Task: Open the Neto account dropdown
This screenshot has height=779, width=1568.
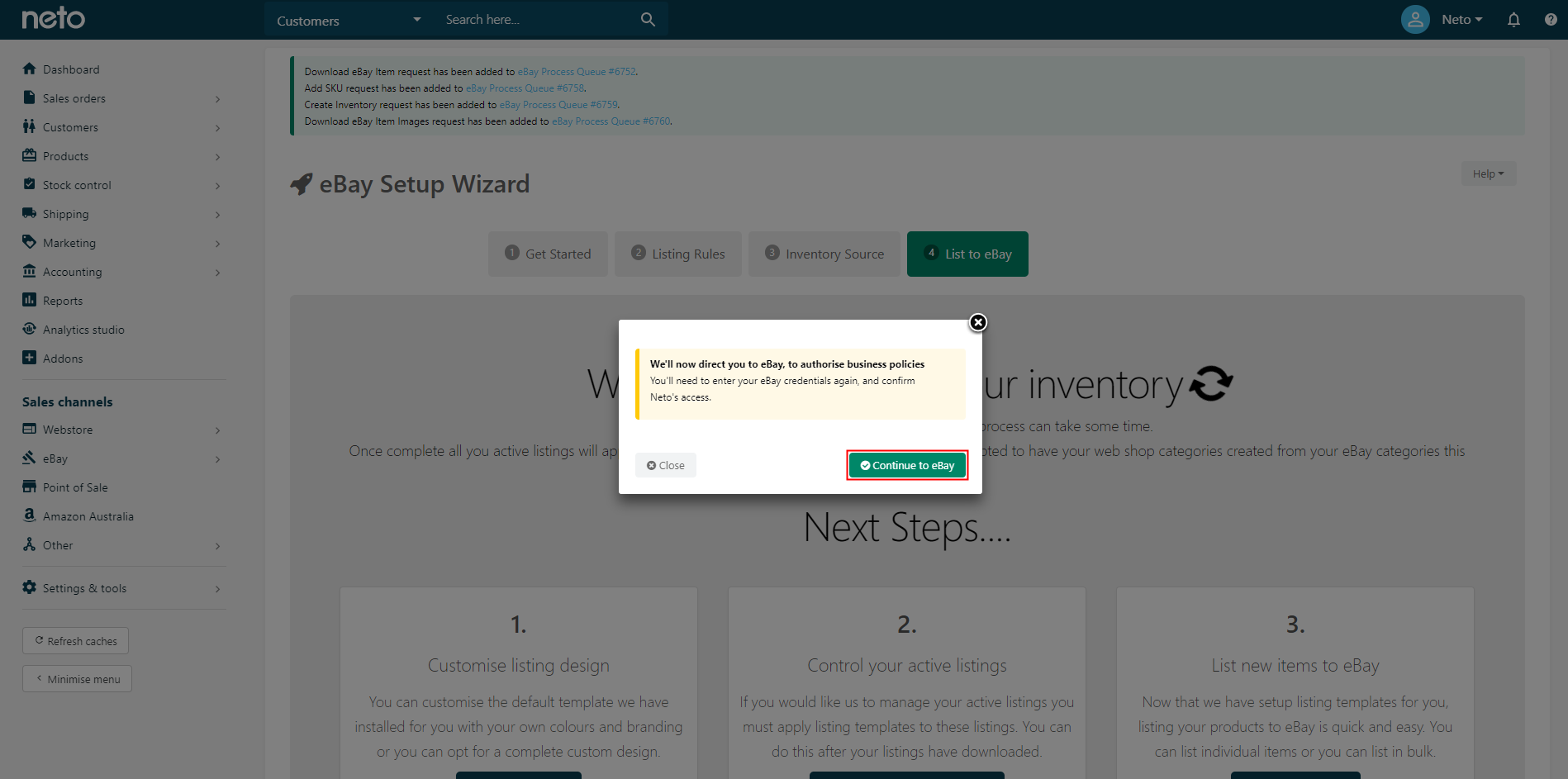Action: coord(1461,20)
